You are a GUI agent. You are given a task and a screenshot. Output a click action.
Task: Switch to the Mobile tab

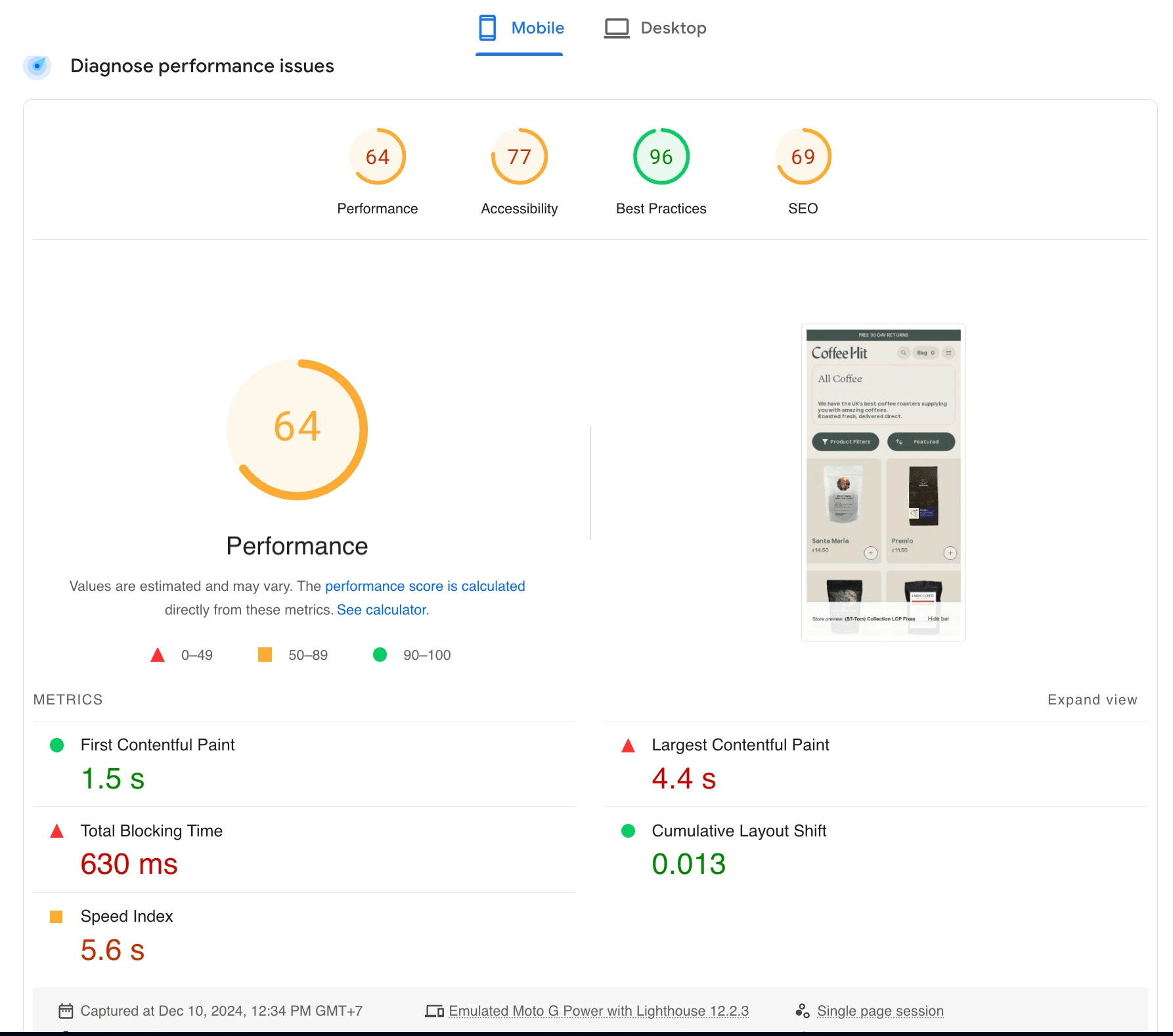520,28
